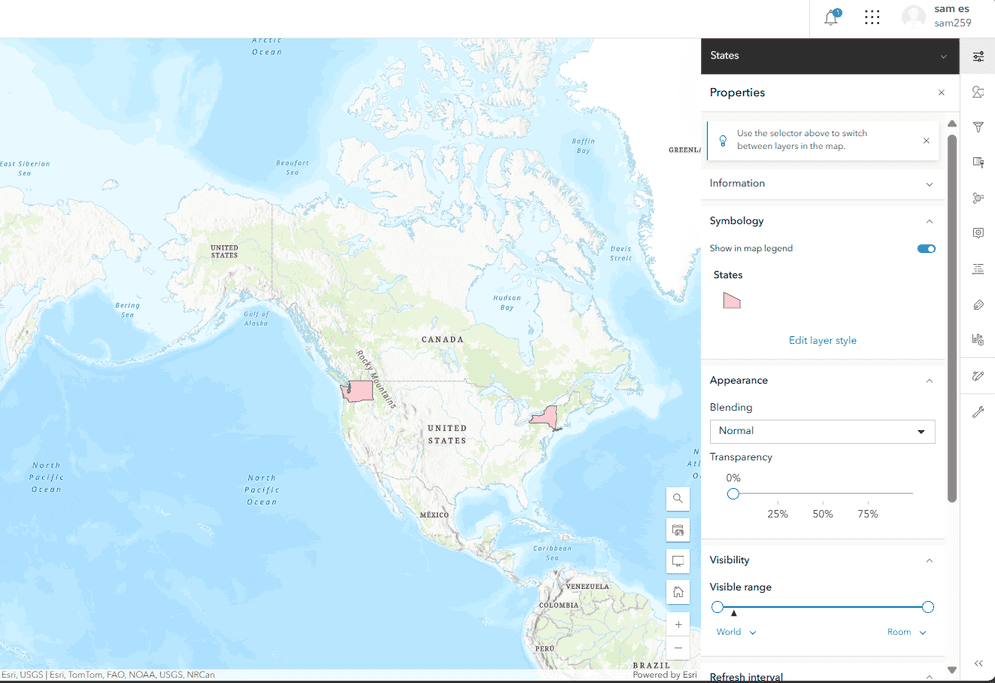Click Edit layer style link
Image resolution: width=995 pixels, height=683 pixels.
[822, 341]
